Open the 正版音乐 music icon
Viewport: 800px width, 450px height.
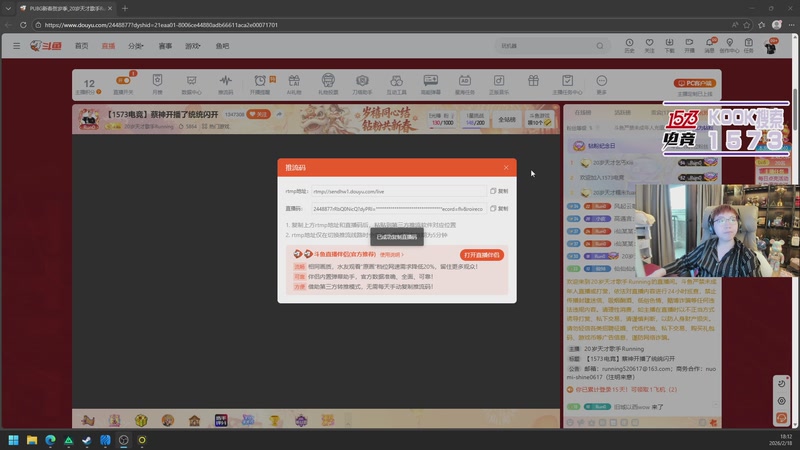pos(499,84)
